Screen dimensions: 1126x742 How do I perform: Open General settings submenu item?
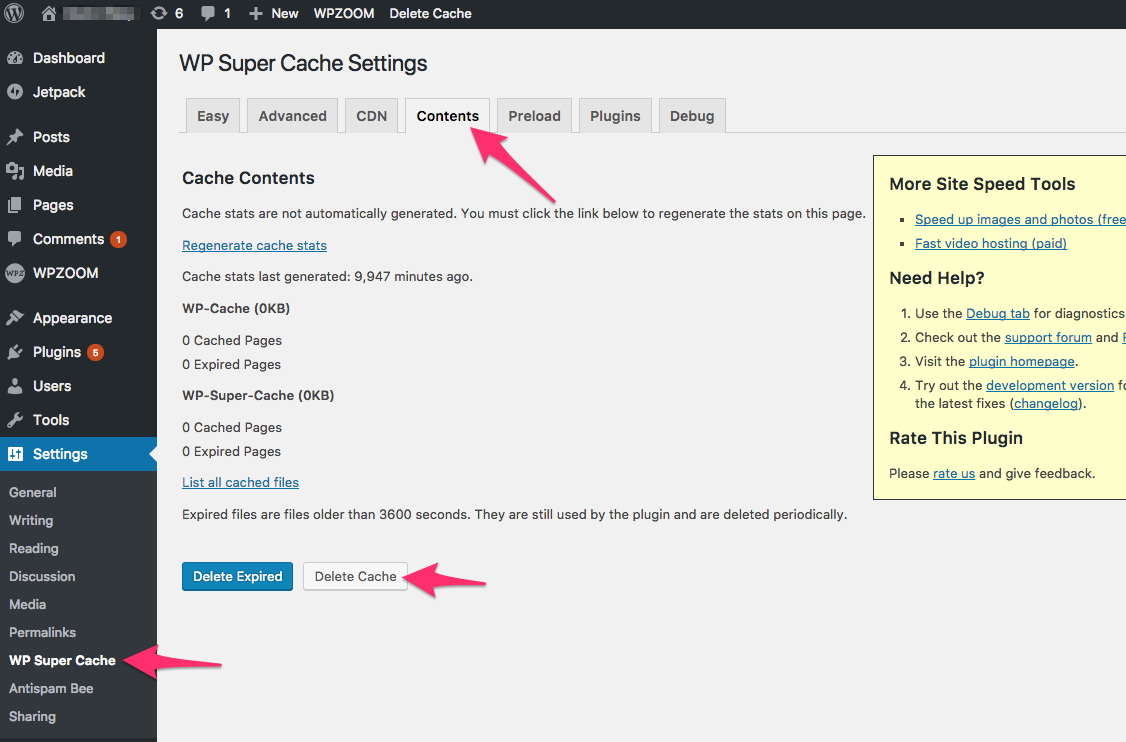(x=33, y=493)
